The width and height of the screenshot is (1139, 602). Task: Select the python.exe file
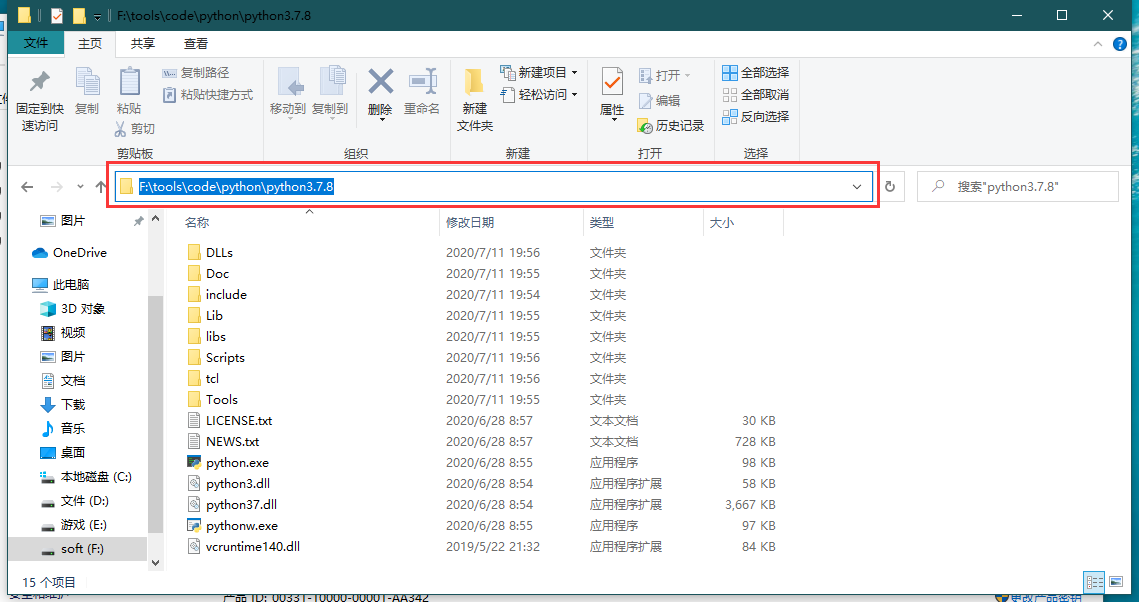coord(238,463)
